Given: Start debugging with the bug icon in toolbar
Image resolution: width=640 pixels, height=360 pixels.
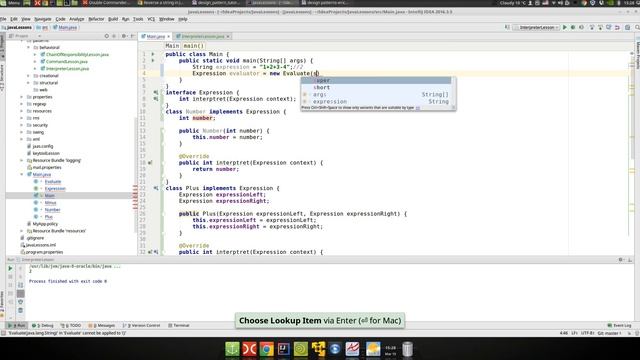Looking at the screenshot, I should pos(573,27).
